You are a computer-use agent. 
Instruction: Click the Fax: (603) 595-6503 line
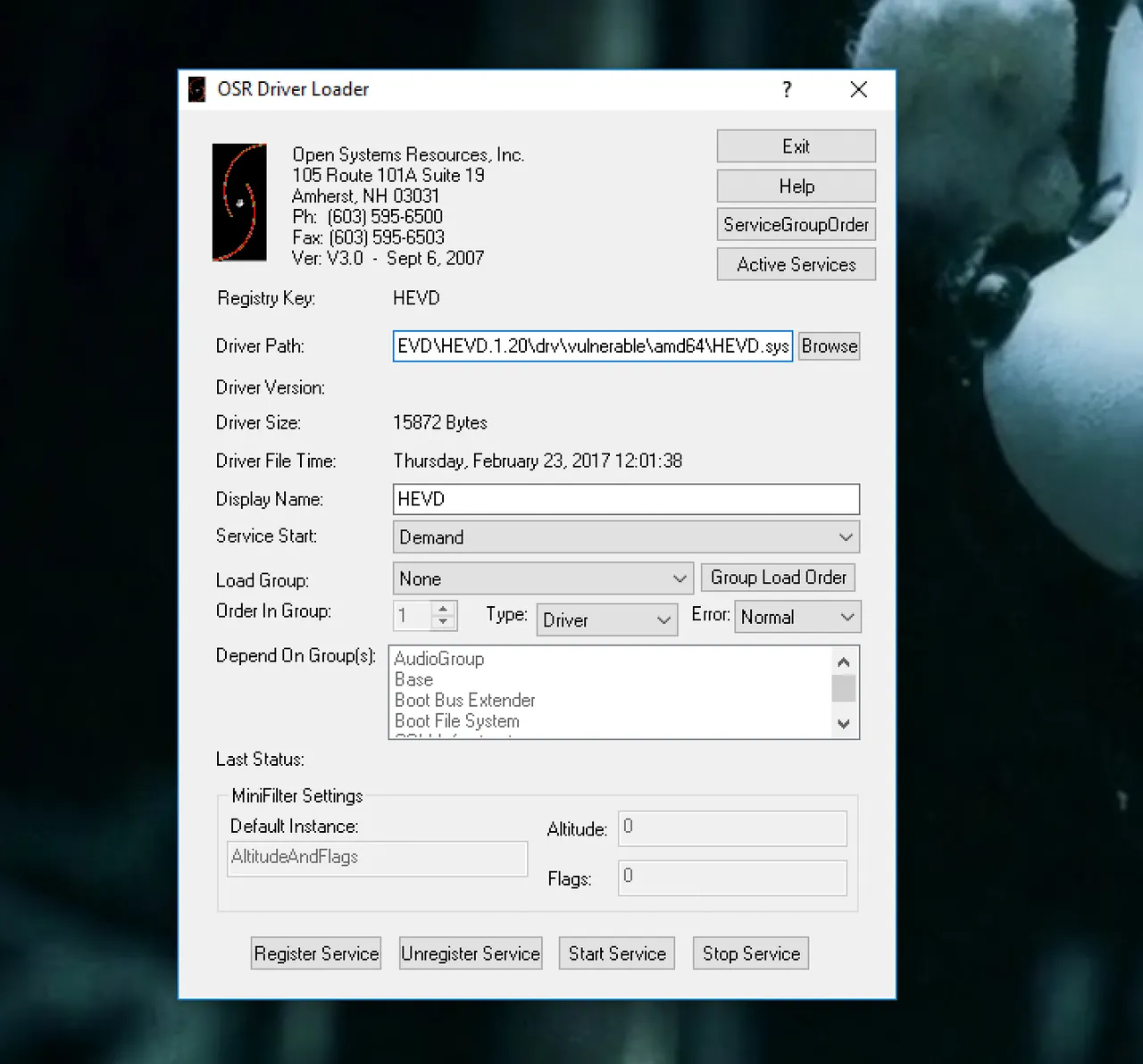[368, 237]
